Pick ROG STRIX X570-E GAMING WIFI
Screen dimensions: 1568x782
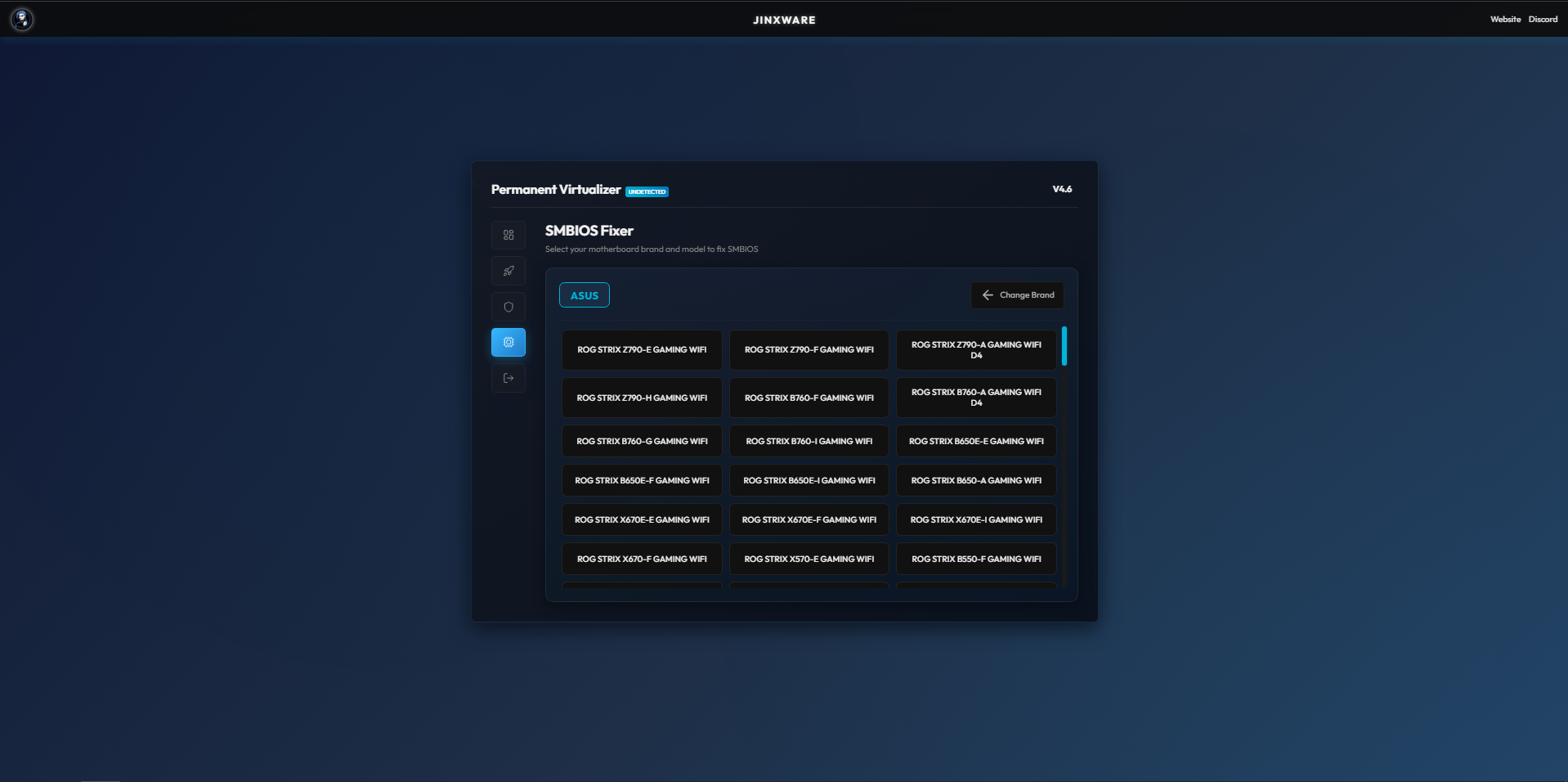point(809,560)
